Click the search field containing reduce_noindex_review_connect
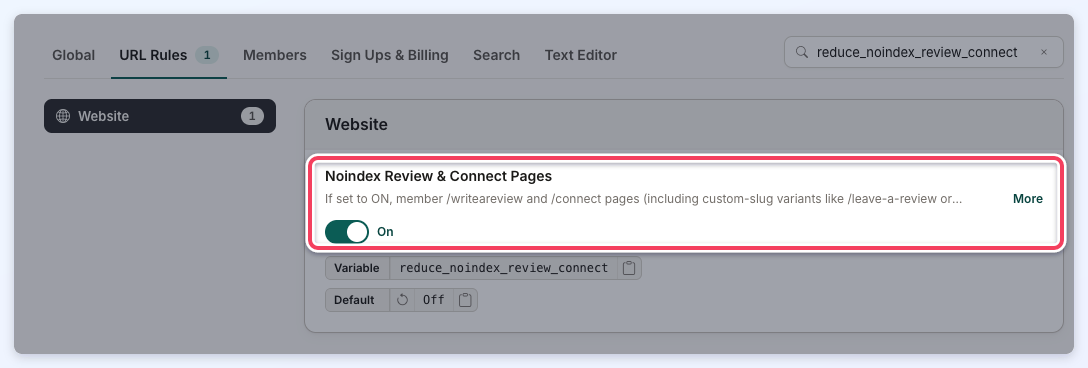The width and height of the screenshot is (1088, 368). (924, 52)
